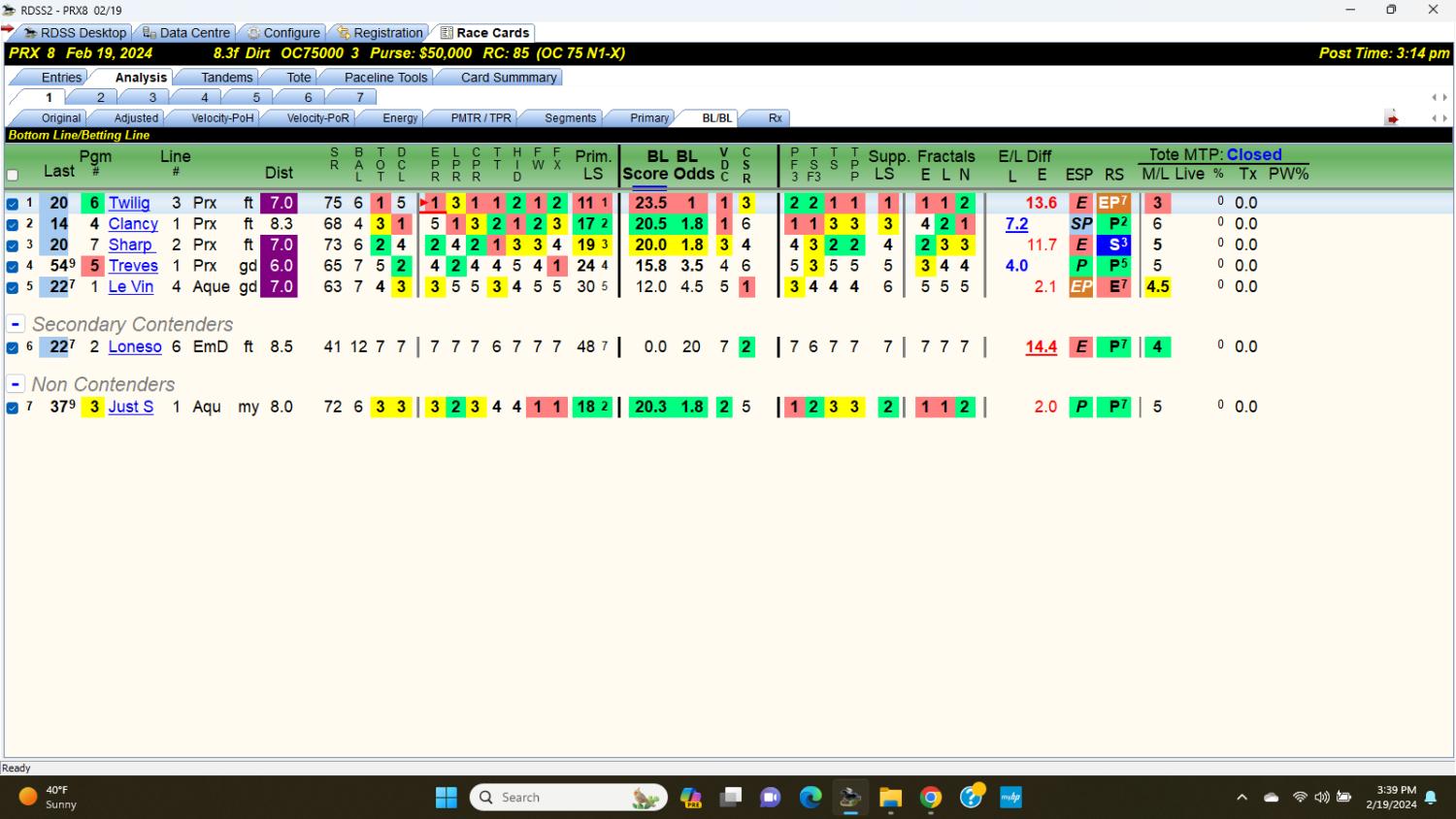Viewport: 1456px width, 819px height.
Task: Switch to Velocity-PoH view
Action: coord(222,118)
